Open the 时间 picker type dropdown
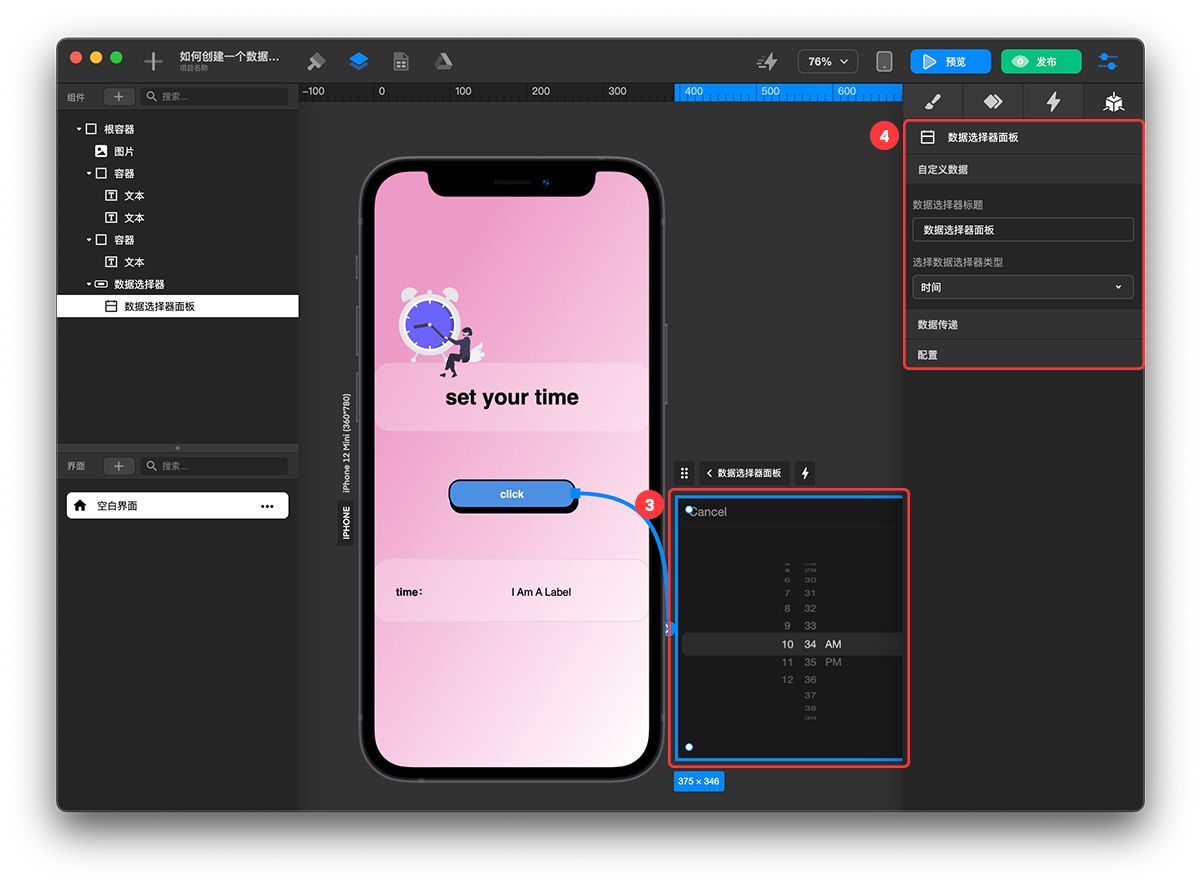Viewport: 1200px width, 886px height. pos(1023,287)
